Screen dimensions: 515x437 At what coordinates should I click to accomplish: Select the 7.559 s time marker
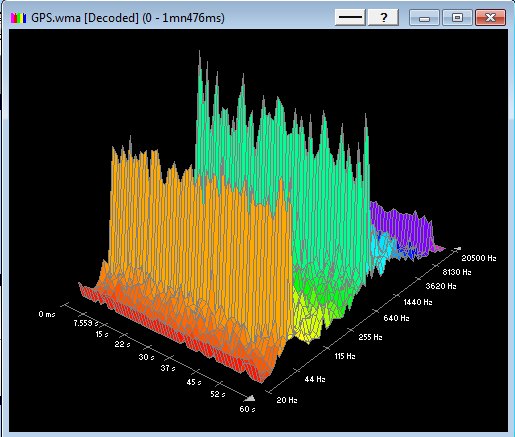point(86,323)
